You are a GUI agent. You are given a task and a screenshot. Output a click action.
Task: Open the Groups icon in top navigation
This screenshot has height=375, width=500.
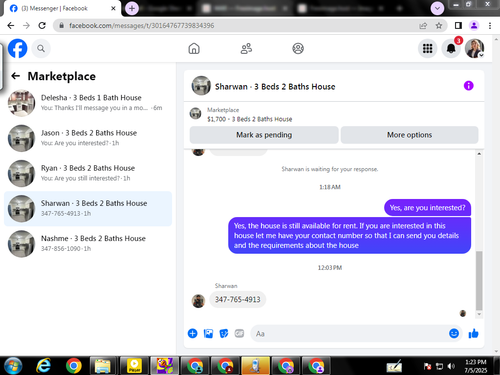click(298, 48)
